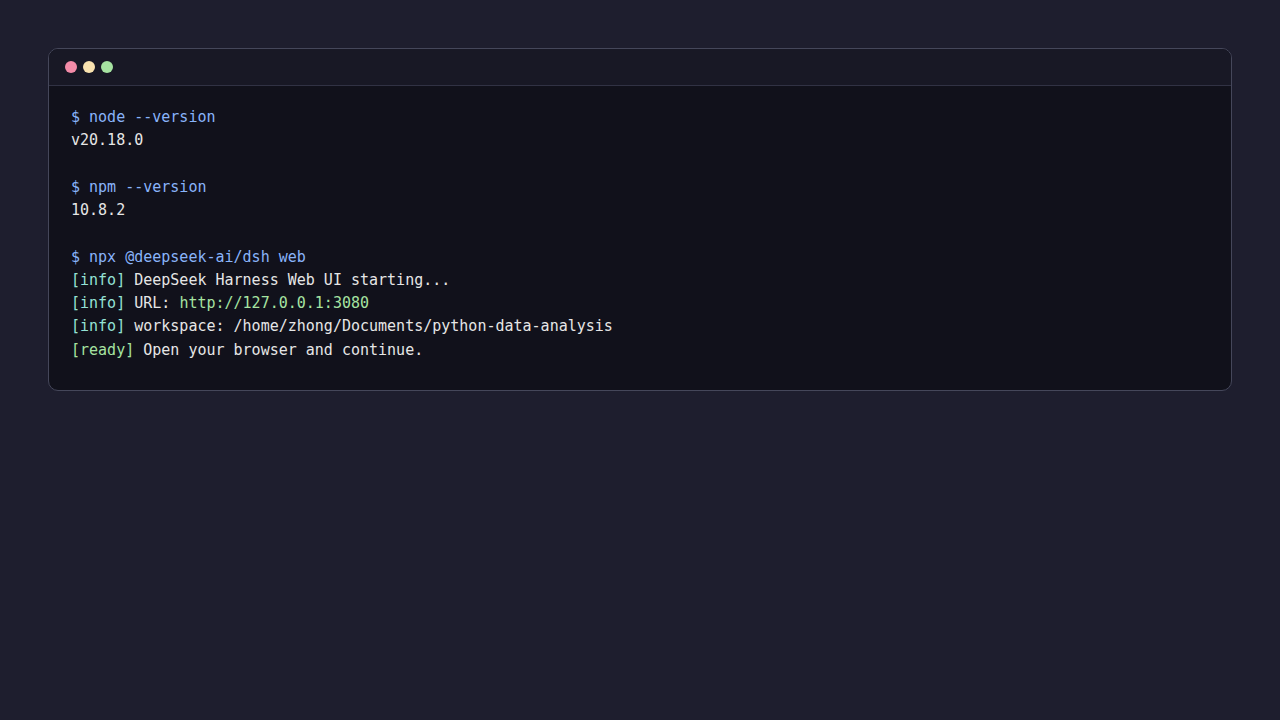Viewport: 1280px width, 720px height.
Task: Click the "npx @deepseek-ai/dsh web" command
Action: (197, 257)
